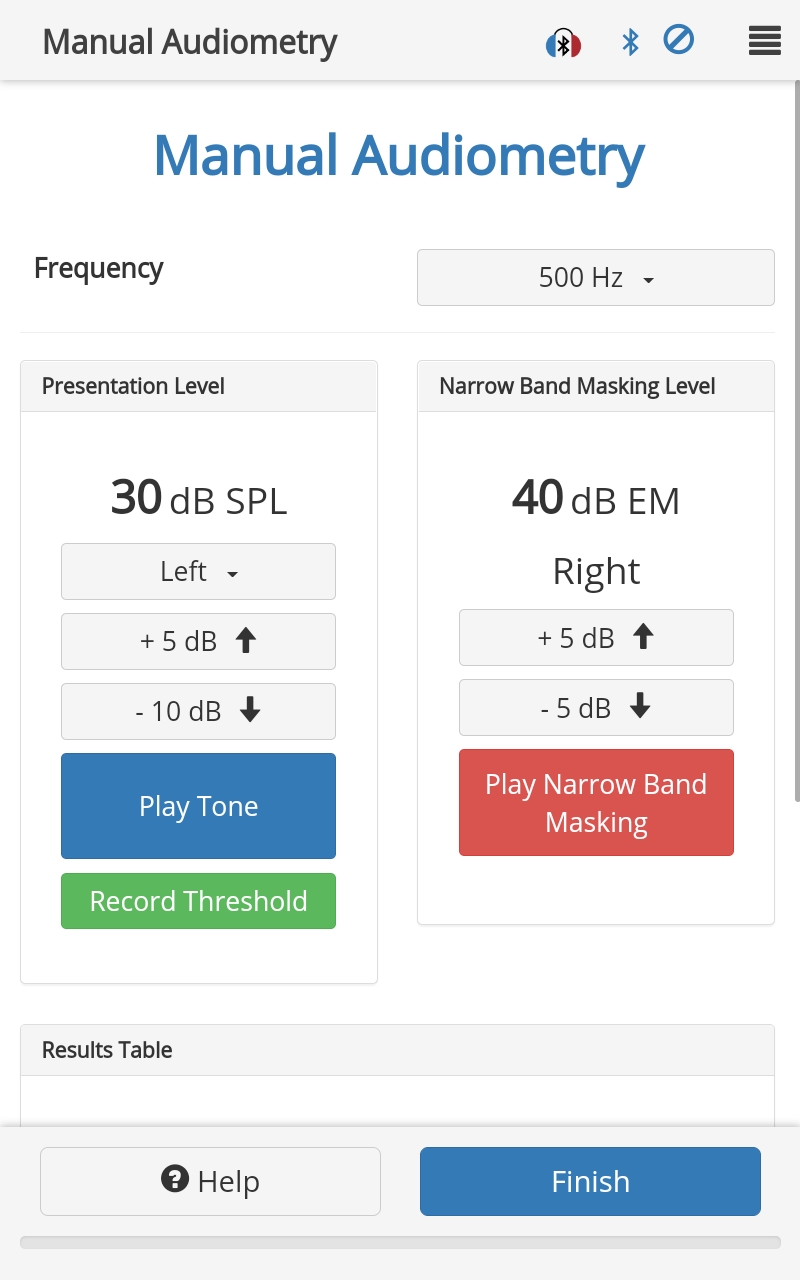Click the up arrow on presentation level +5 dB
Viewport: 800px width, 1280px height.
pos(246,641)
